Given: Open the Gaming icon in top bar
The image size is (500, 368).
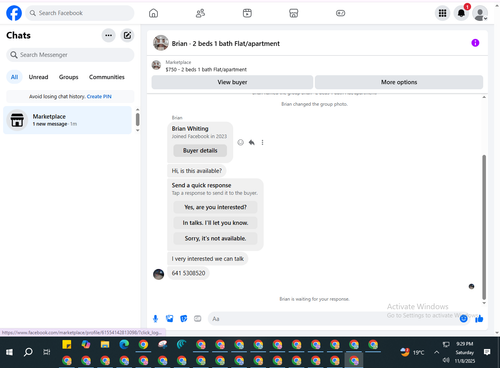Looking at the screenshot, I should point(340,13).
